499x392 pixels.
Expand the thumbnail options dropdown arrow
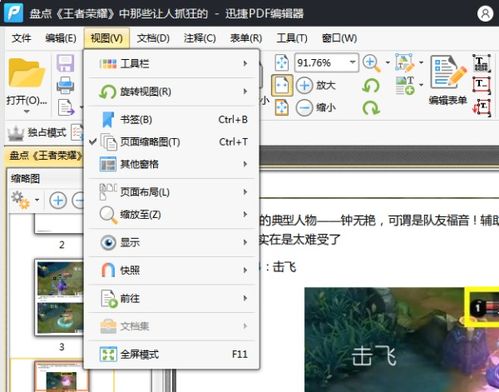coord(37,200)
